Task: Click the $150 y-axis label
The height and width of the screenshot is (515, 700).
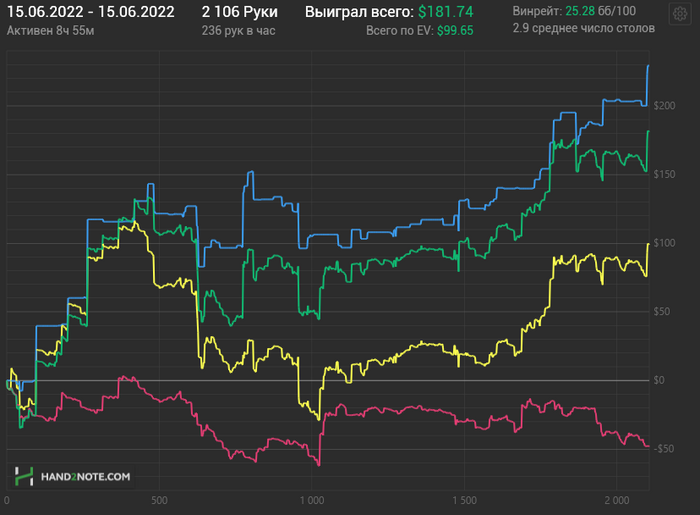Action: tap(664, 174)
